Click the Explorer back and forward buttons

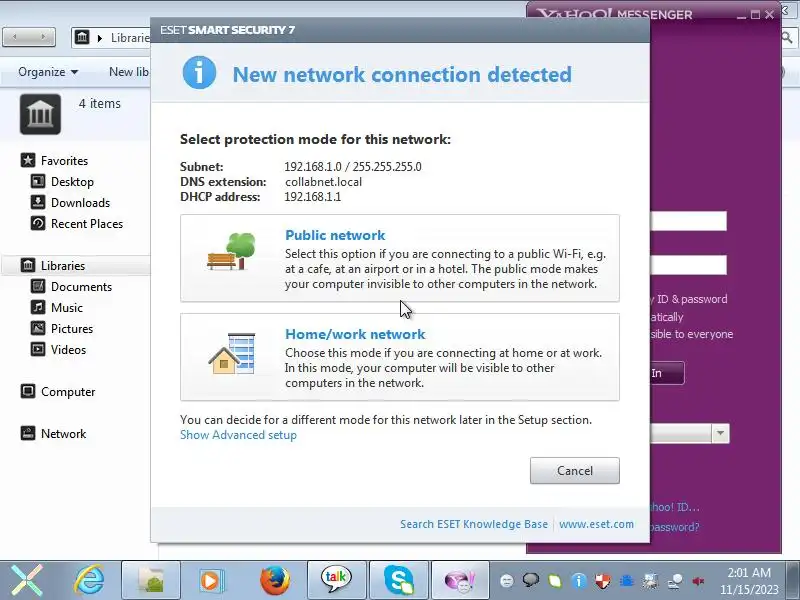pos(29,37)
